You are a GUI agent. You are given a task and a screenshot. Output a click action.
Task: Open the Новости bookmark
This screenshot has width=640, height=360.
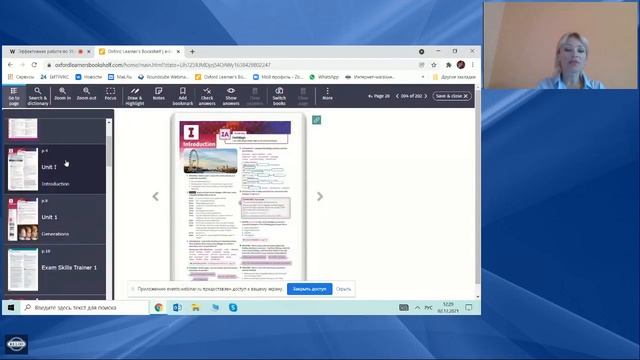click(89, 77)
